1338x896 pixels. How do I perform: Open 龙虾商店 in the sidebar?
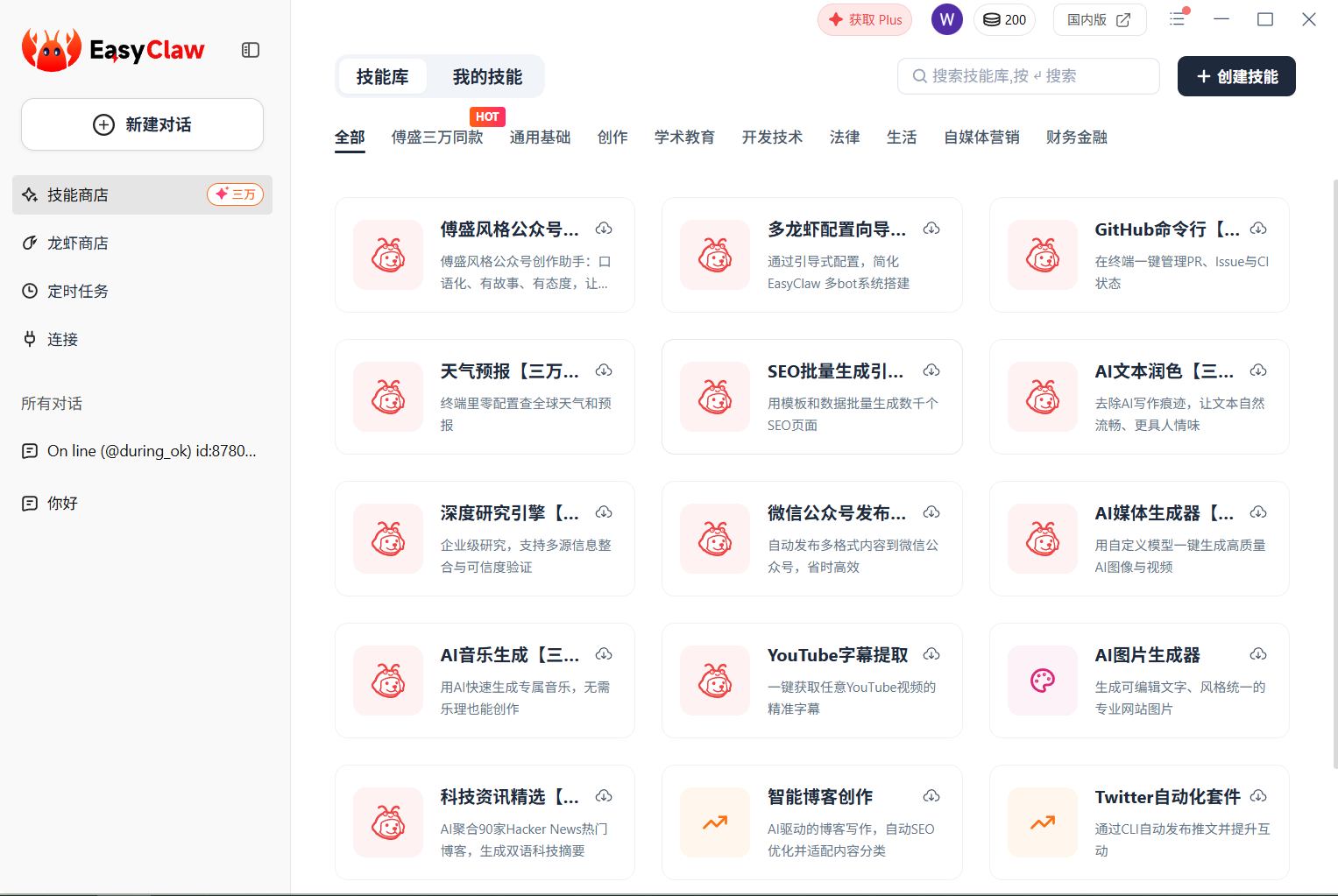[x=78, y=243]
